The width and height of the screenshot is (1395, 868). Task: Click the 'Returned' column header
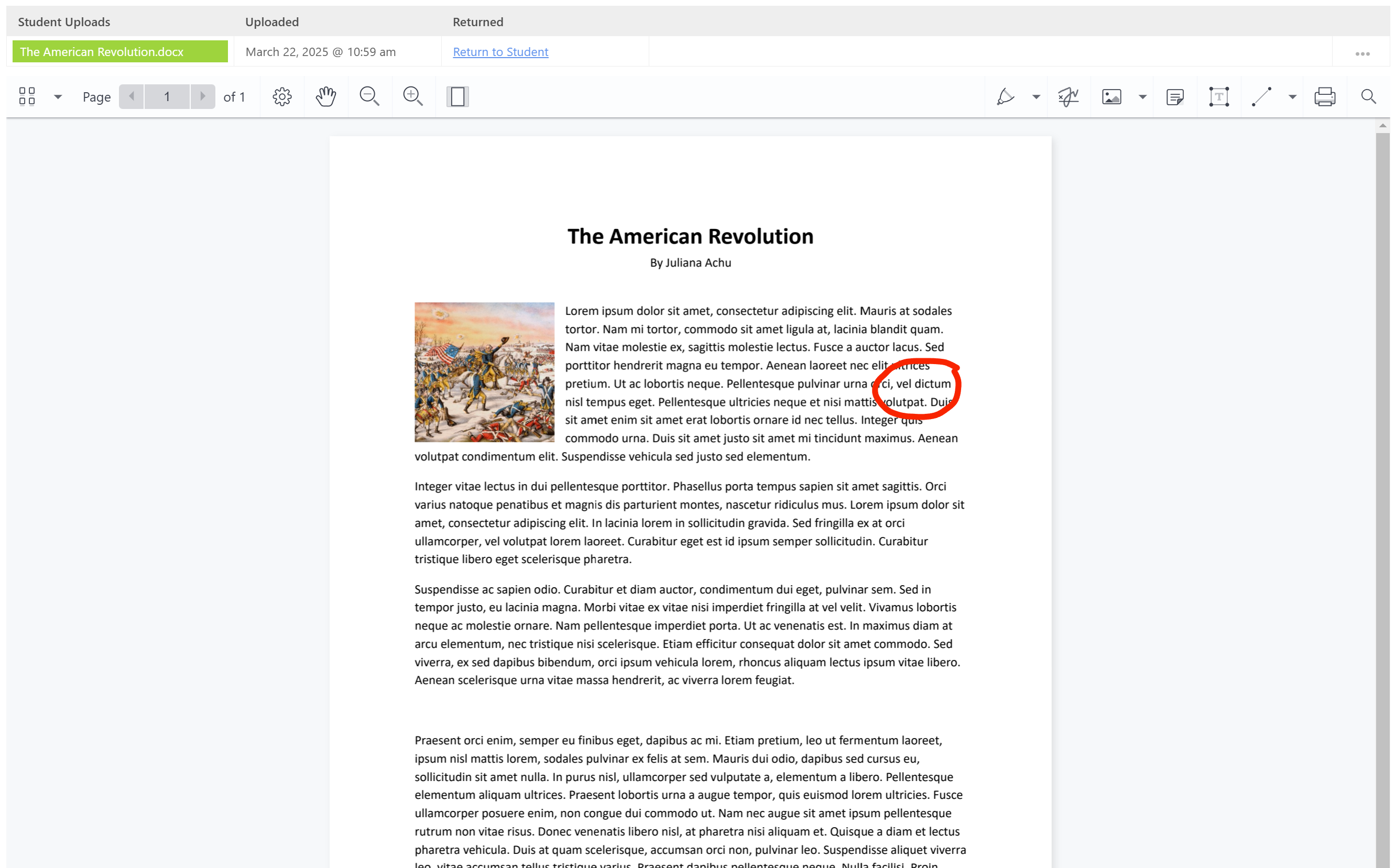(478, 22)
